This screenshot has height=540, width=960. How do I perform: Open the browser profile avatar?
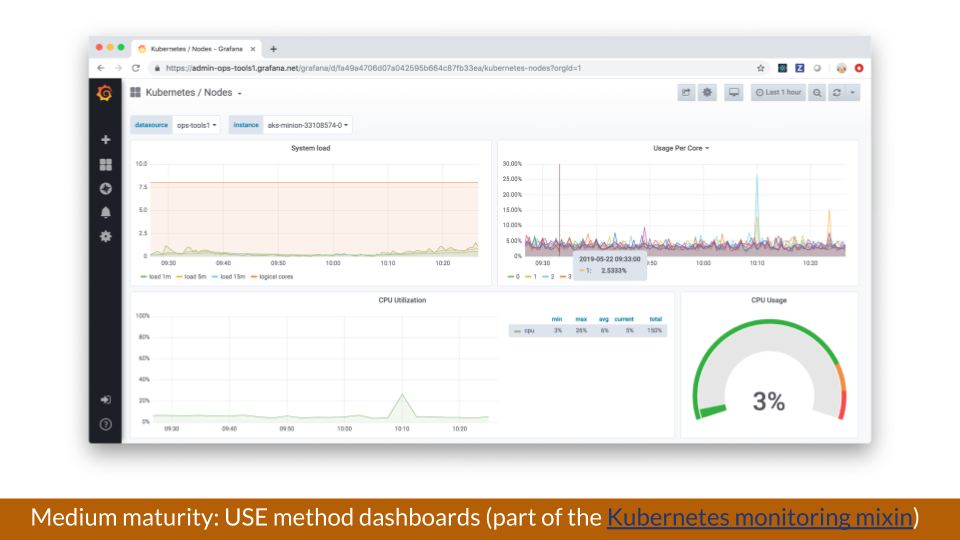click(841, 68)
